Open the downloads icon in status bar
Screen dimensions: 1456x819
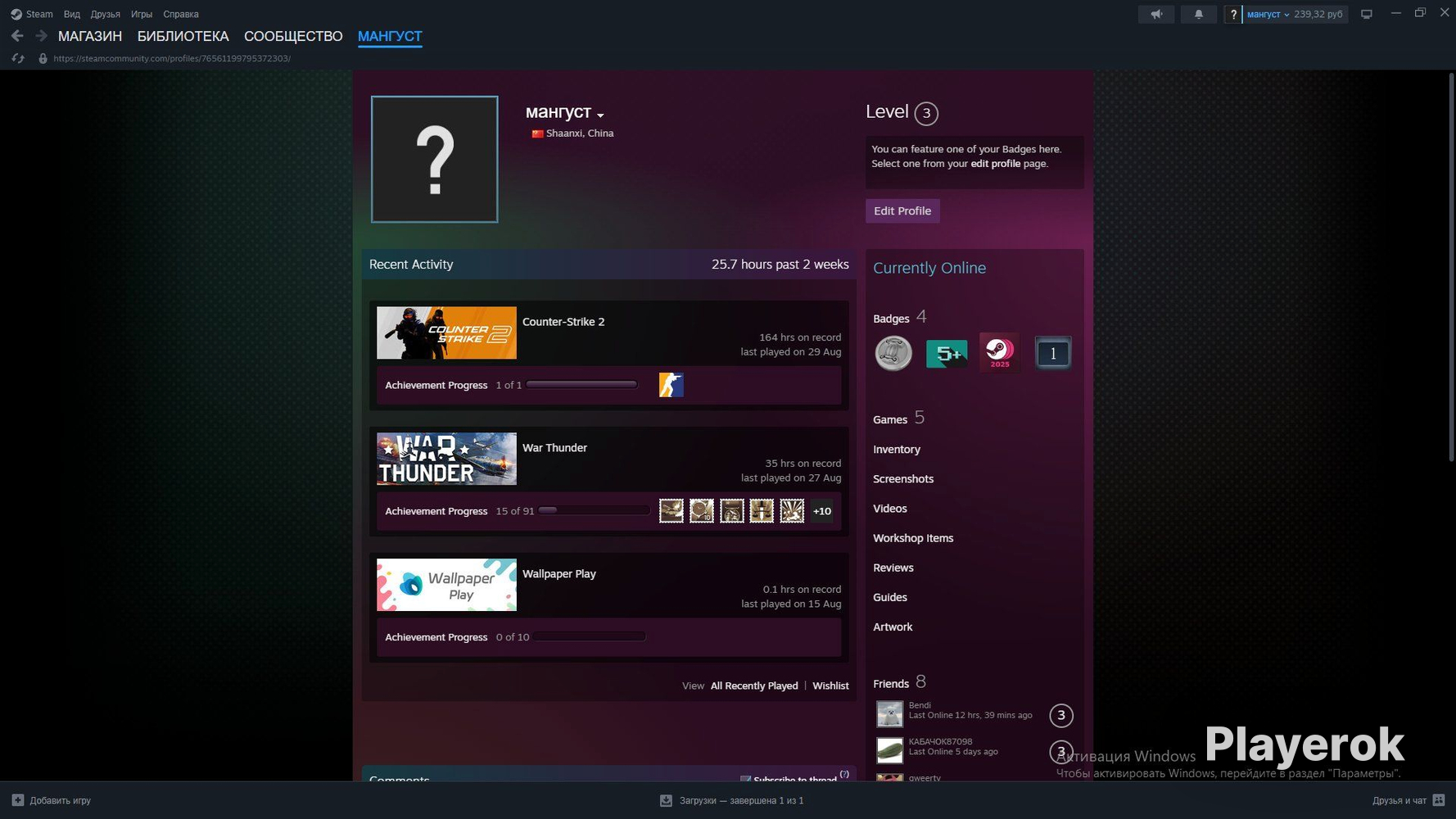pyautogui.click(x=666, y=800)
